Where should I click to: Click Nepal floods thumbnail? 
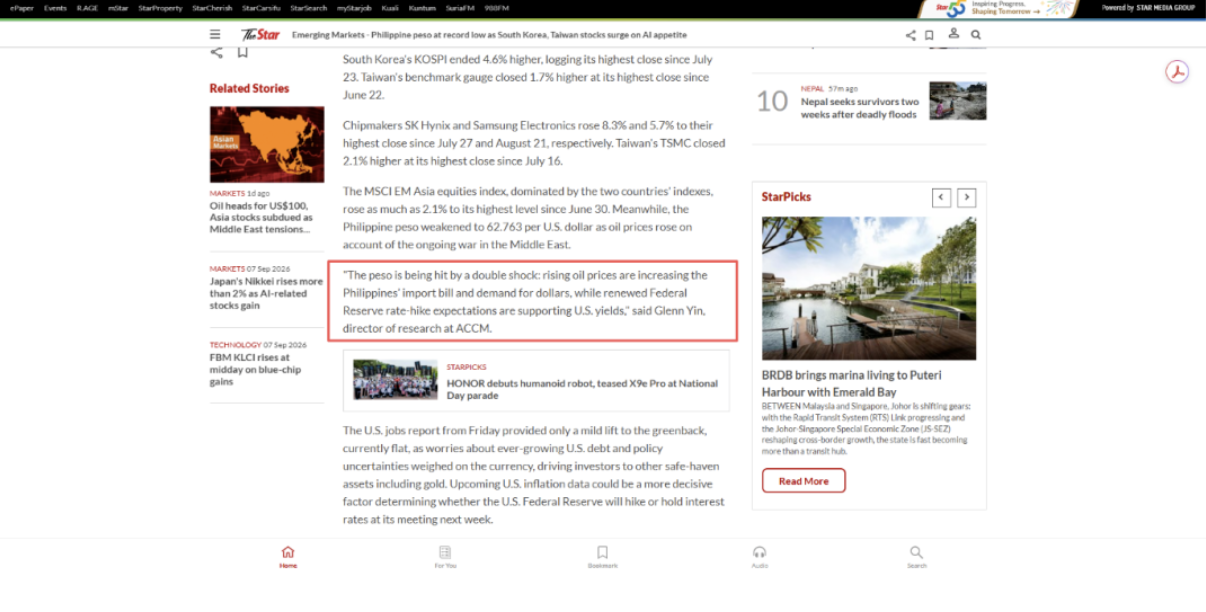coord(957,100)
